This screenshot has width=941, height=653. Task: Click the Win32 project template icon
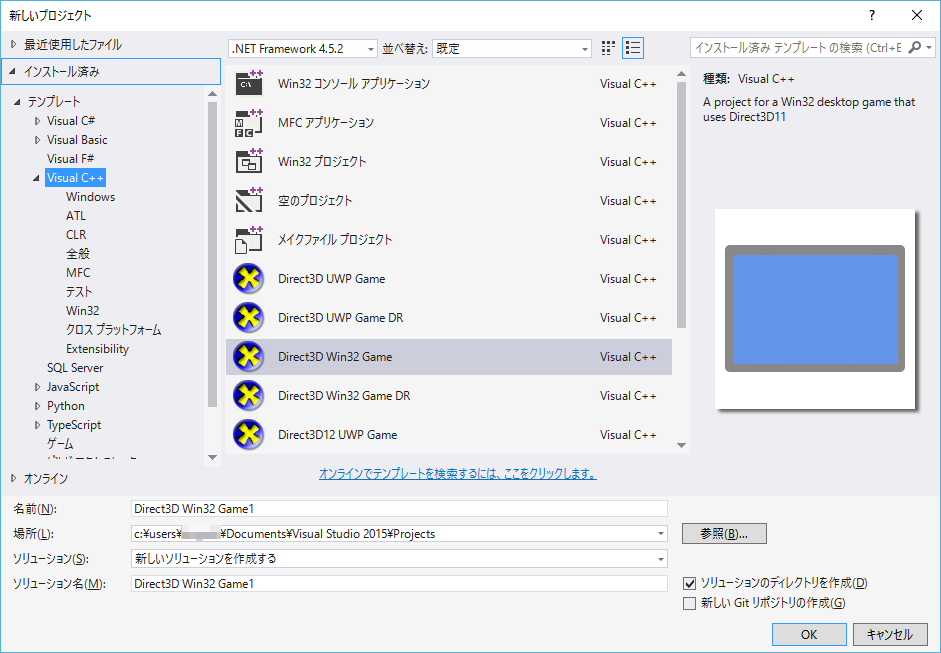248,161
